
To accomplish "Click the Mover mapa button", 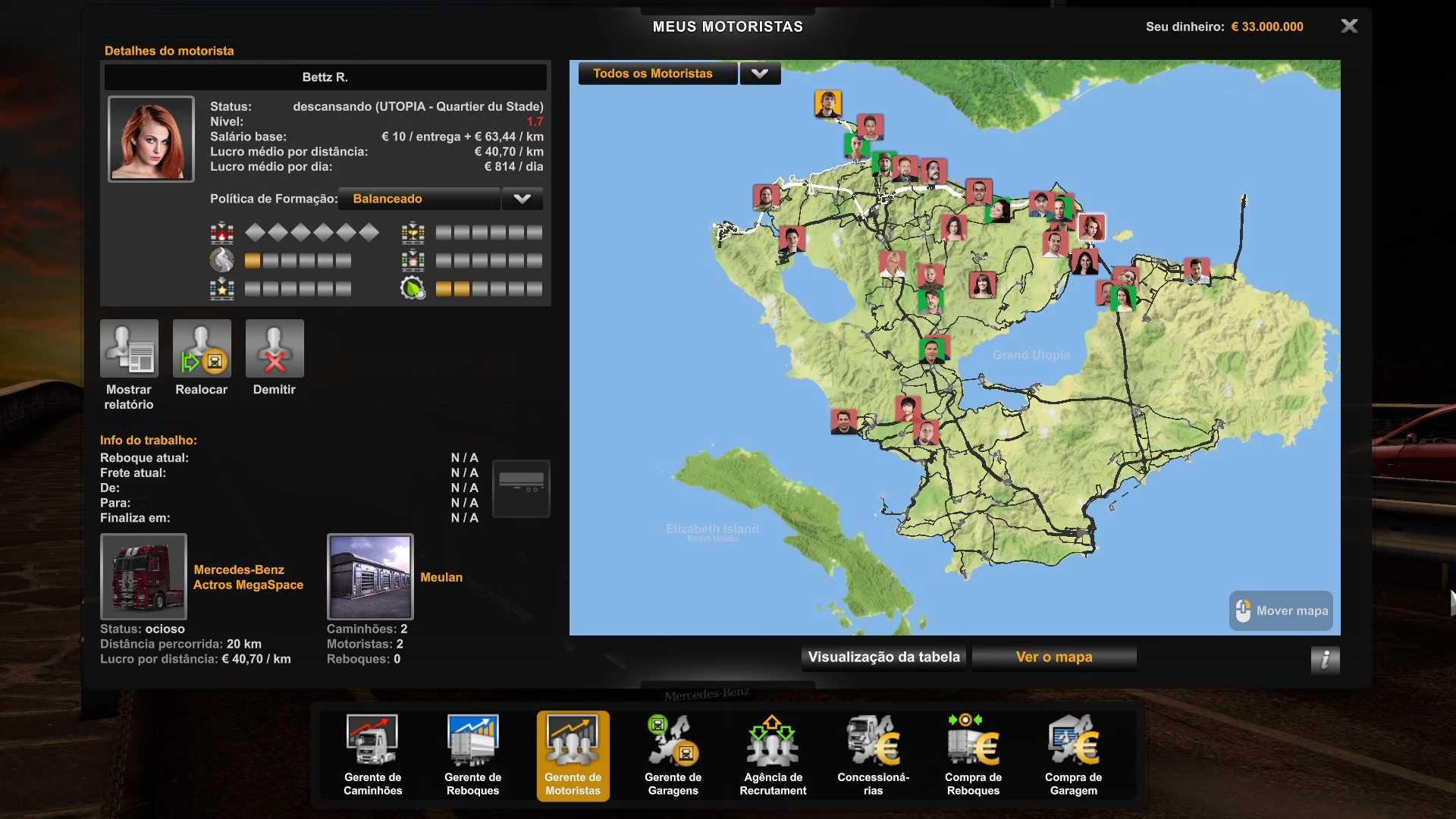I will [1281, 611].
